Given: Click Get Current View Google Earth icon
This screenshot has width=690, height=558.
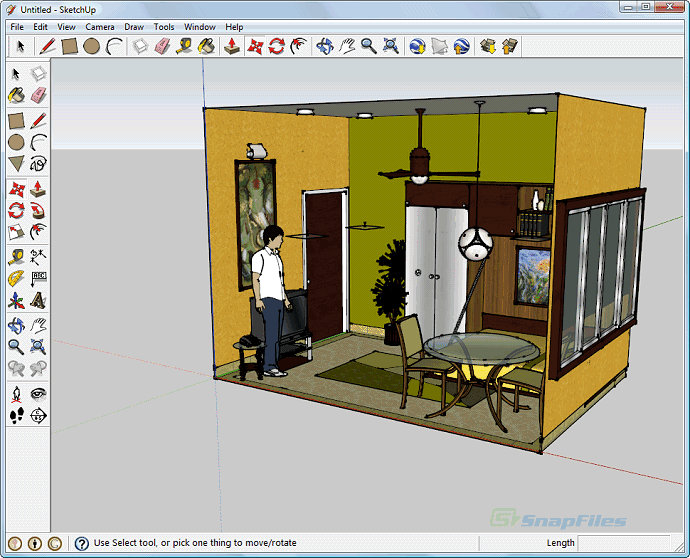Looking at the screenshot, I should click(x=417, y=46).
